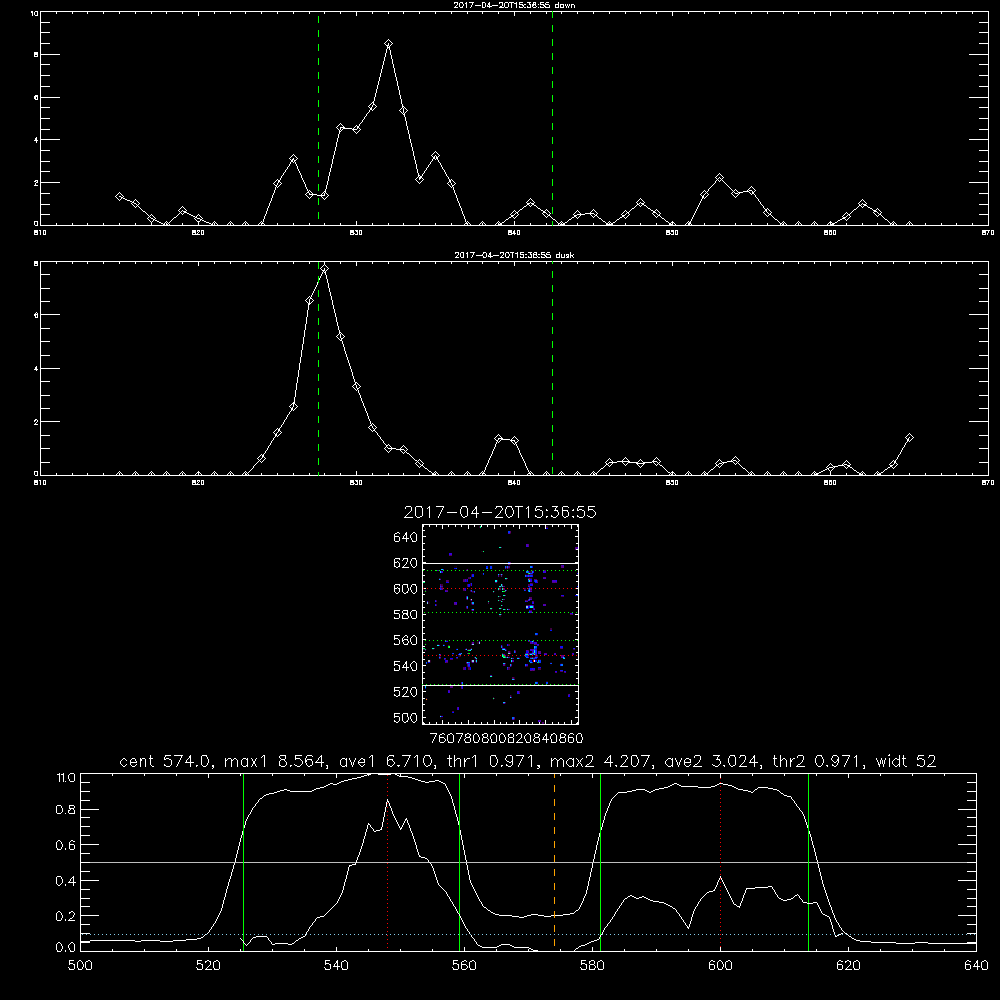Viewport: 1000px width, 1000px height.
Task: Click upper white horizontal line in small image
Action: [x=501, y=563]
